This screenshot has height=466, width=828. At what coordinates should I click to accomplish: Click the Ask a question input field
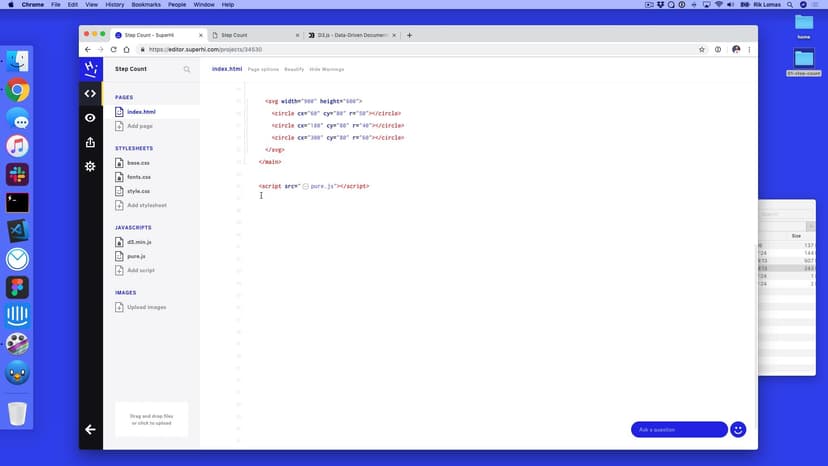click(x=678, y=429)
